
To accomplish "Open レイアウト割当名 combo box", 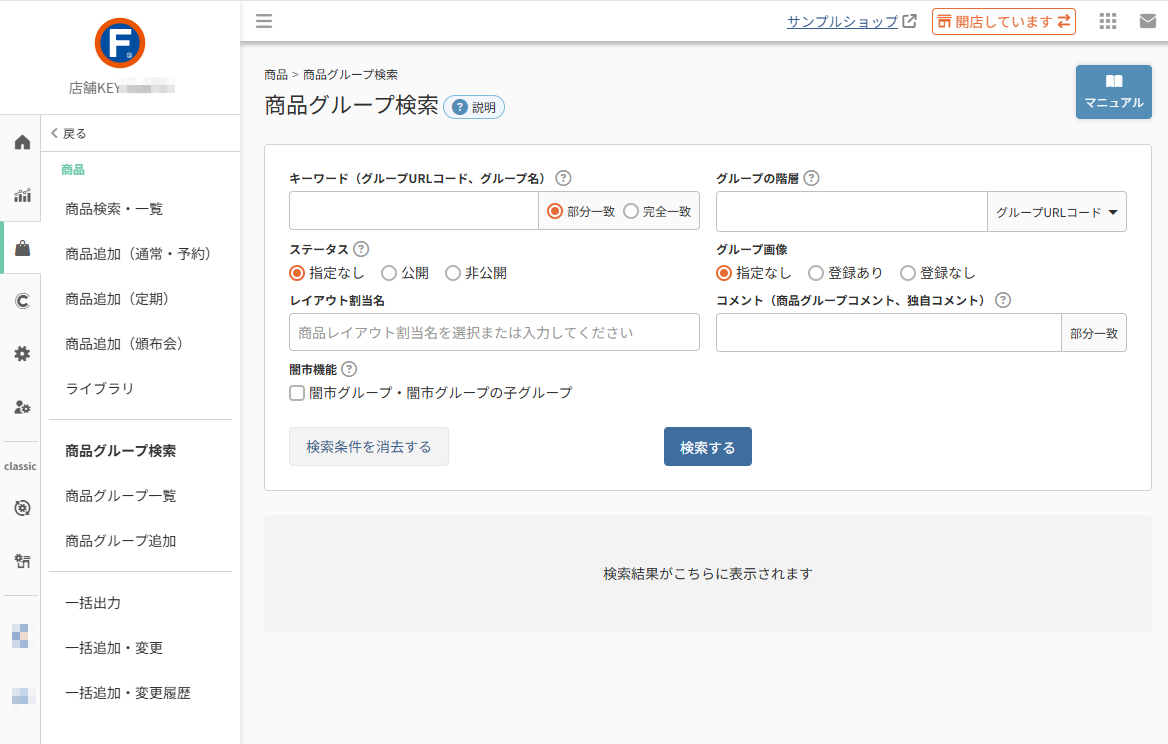I will tap(494, 332).
